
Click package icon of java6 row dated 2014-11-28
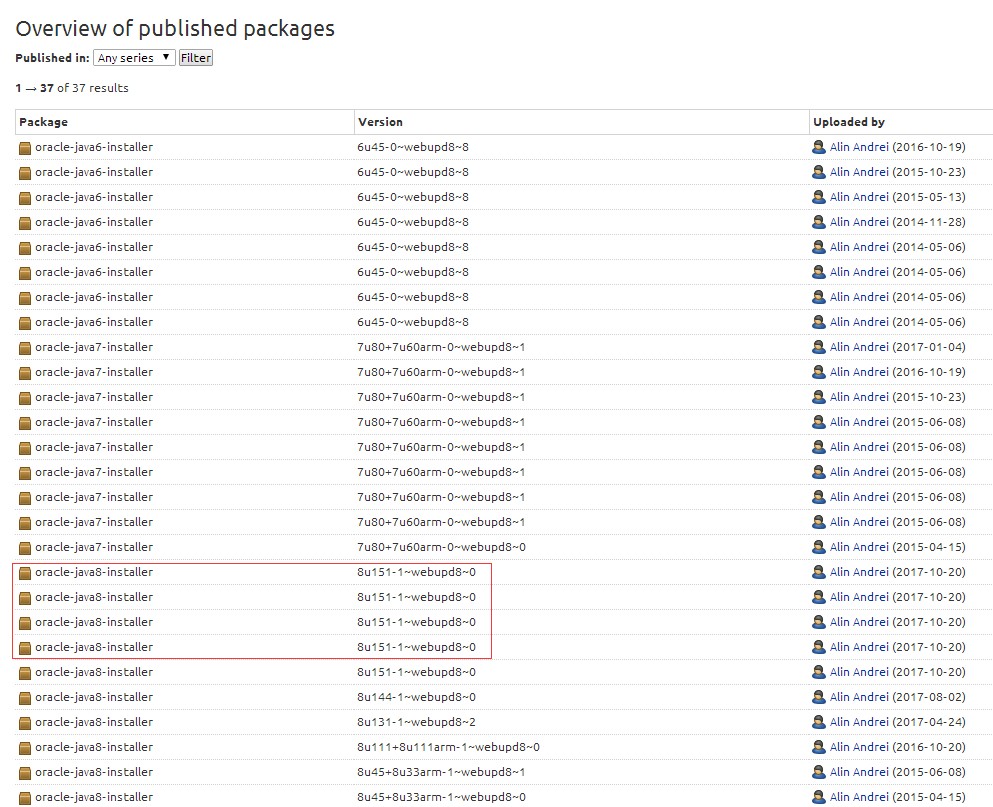pos(25,223)
